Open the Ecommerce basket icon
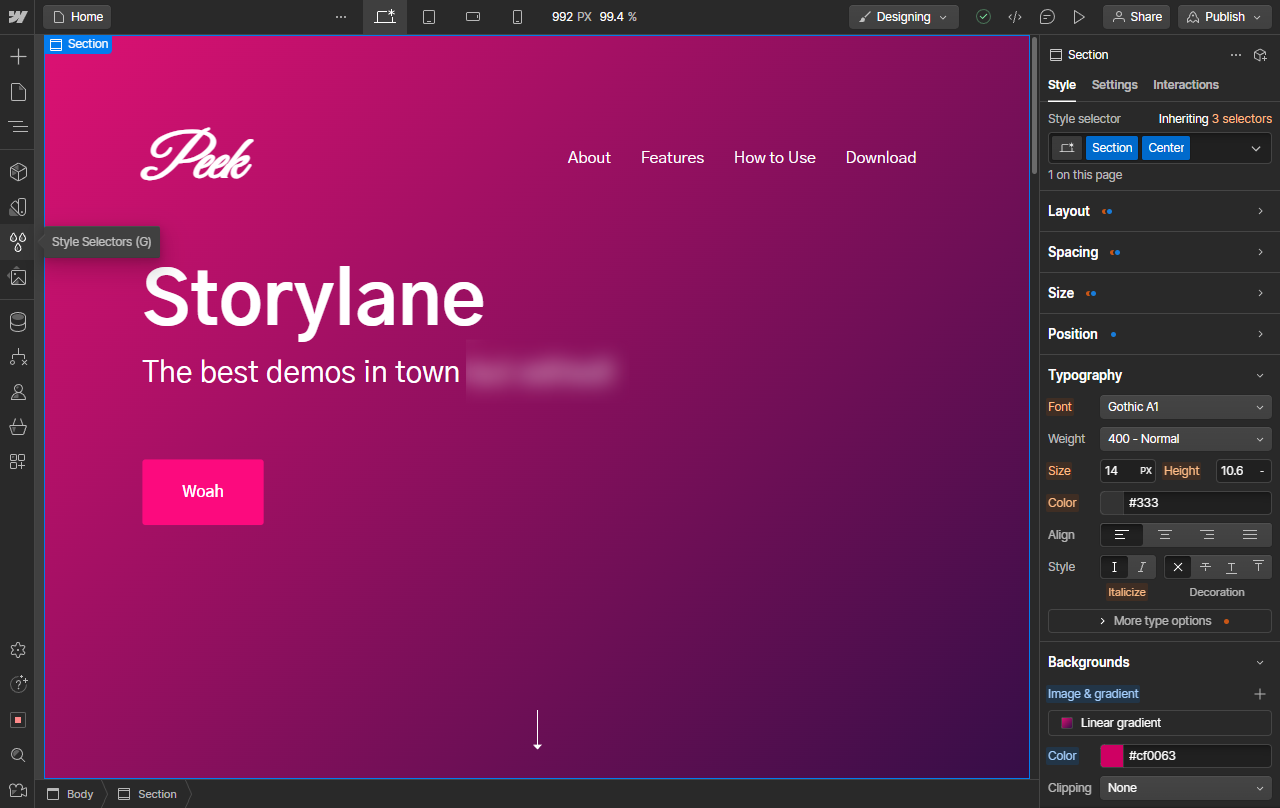Image resolution: width=1280 pixels, height=808 pixels. (18, 427)
